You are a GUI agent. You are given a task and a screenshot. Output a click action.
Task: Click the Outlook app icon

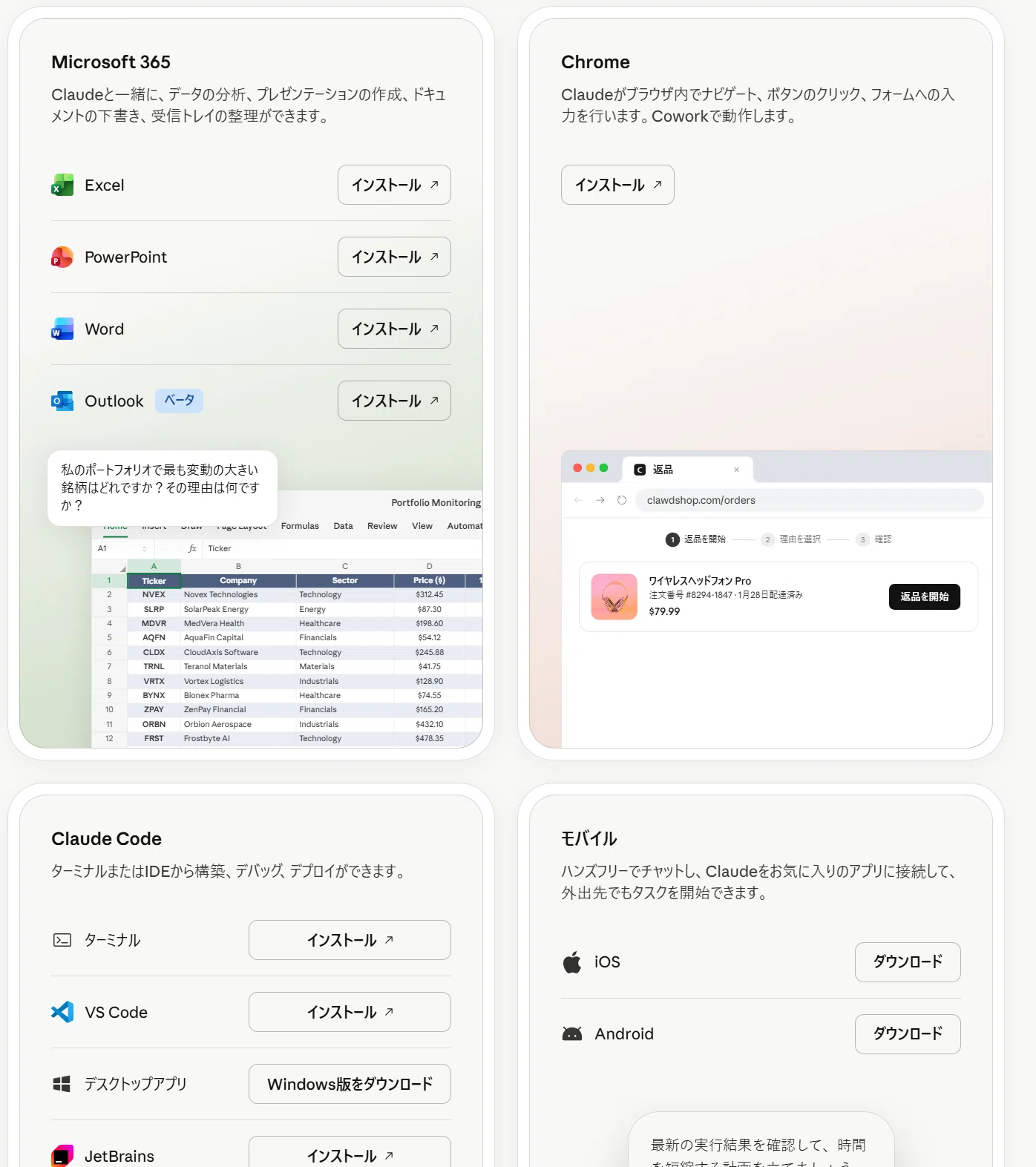(62, 401)
